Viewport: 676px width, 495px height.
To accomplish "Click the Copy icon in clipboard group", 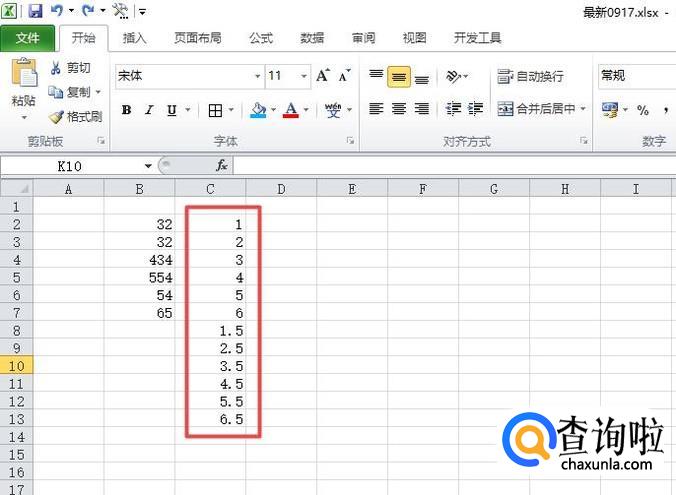I will click(56, 92).
